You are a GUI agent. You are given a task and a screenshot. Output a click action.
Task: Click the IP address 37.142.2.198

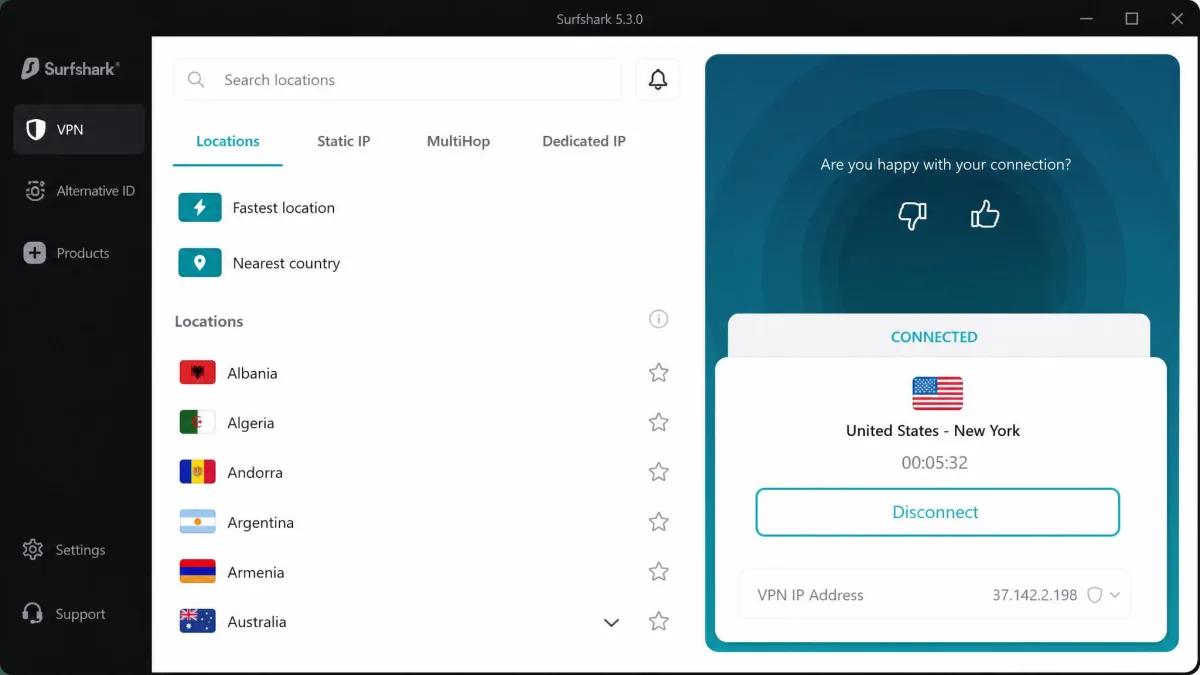point(1035,595)
